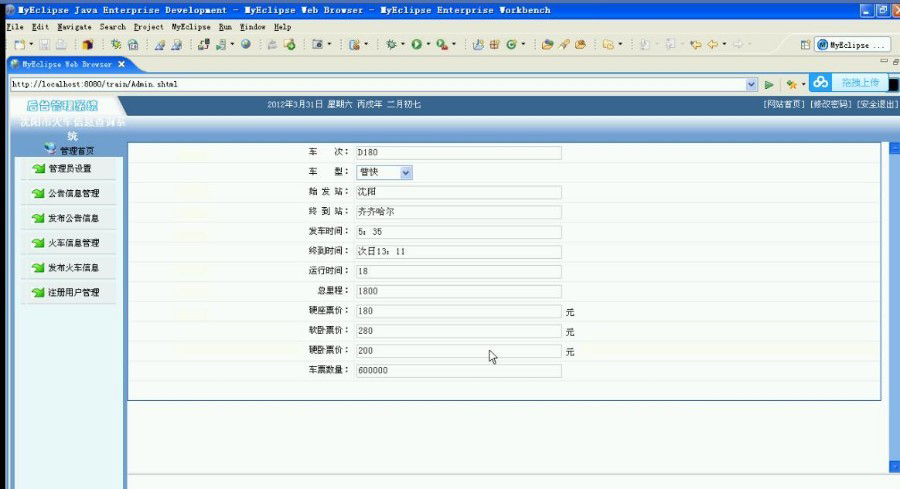
Task: Click the camera screenshot toolbar icon
Action: click(317, 44)
